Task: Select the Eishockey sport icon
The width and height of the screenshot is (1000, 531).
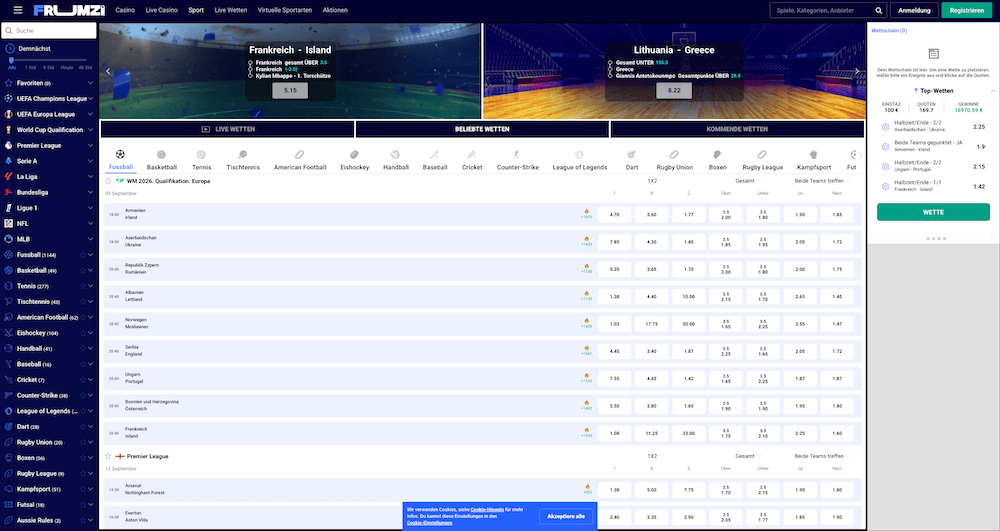Action: point(354,155)
